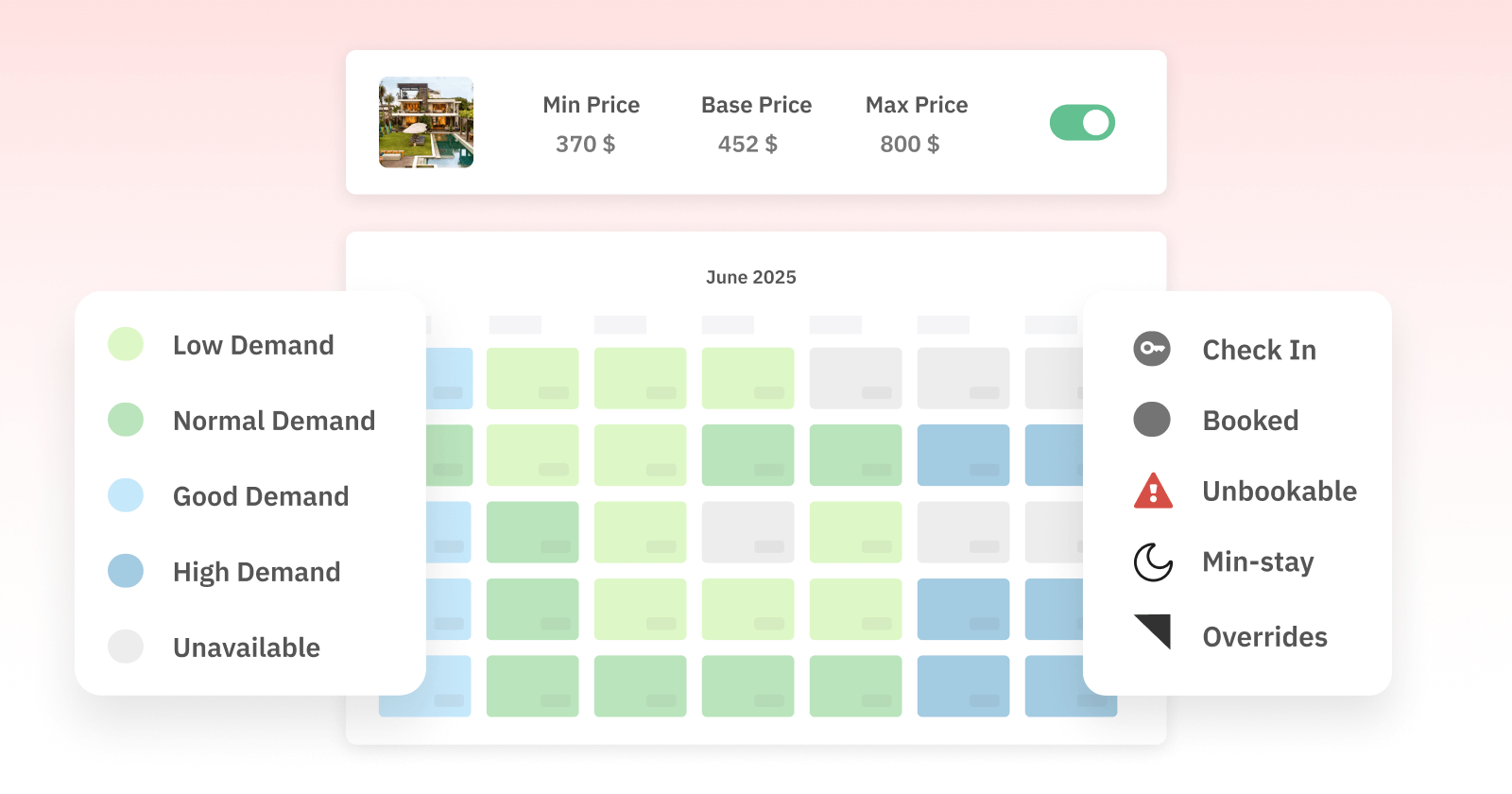The image size is (1512, 794).
Task: Edit the Min Price 370 $ value
Action: pos(585,144)
